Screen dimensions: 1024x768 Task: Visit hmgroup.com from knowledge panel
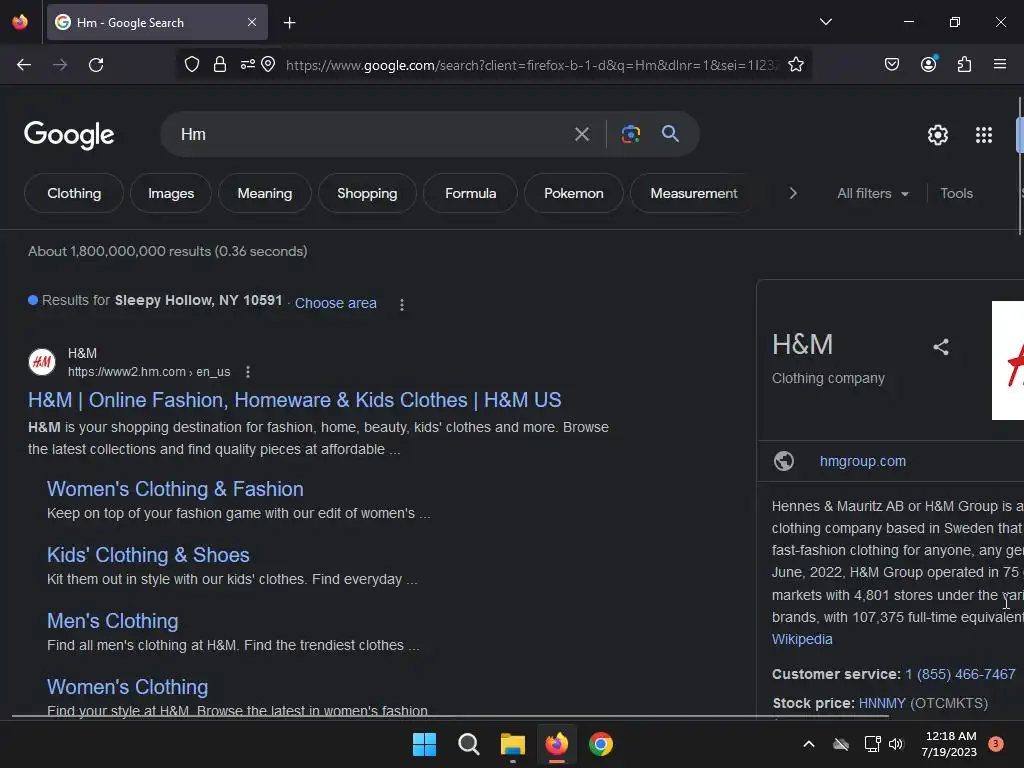863,461
